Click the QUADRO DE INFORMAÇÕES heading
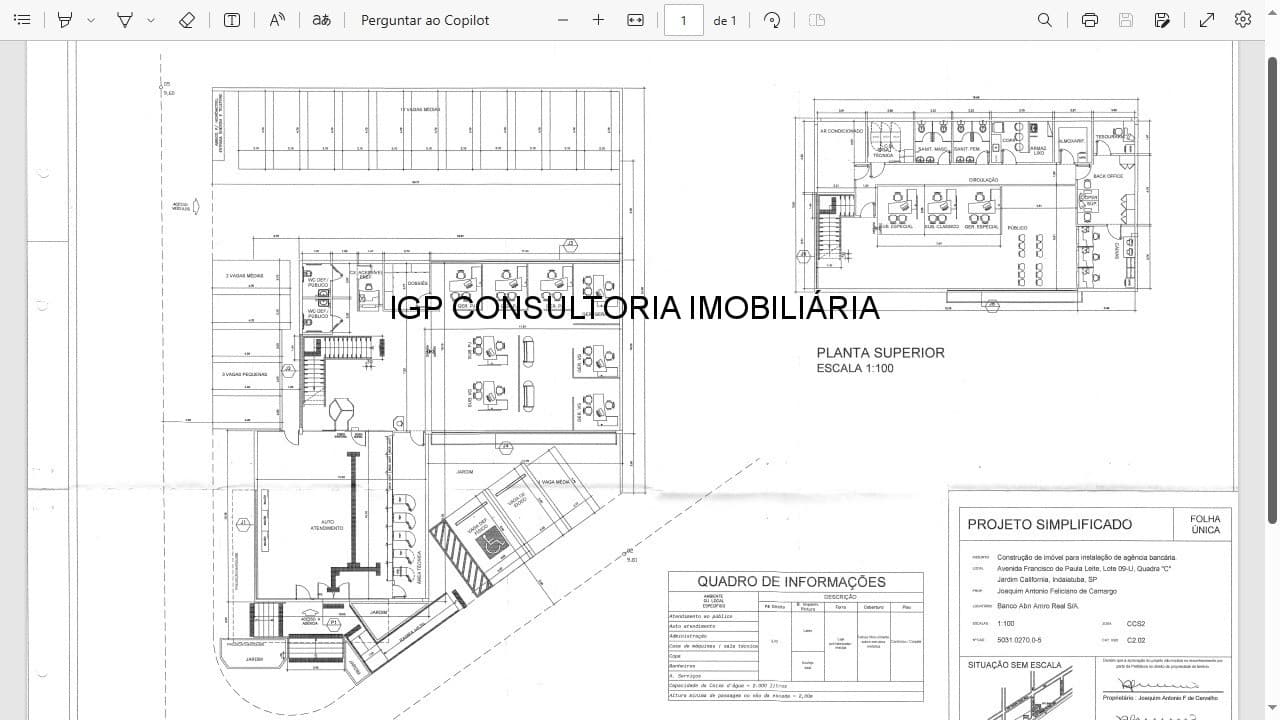 (791, 582)
